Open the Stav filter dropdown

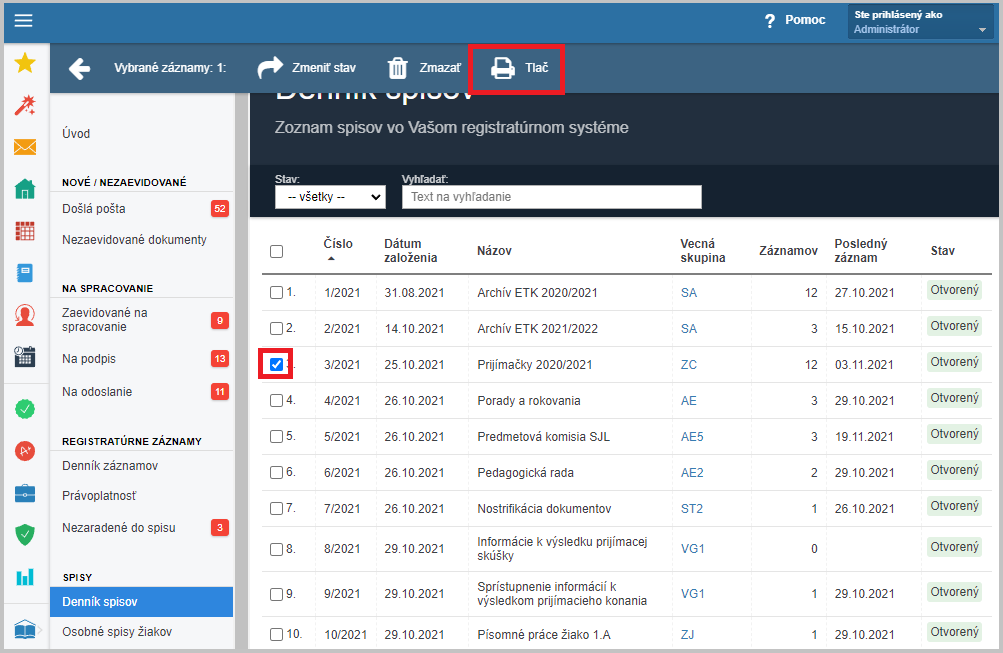tap(330, 197)
